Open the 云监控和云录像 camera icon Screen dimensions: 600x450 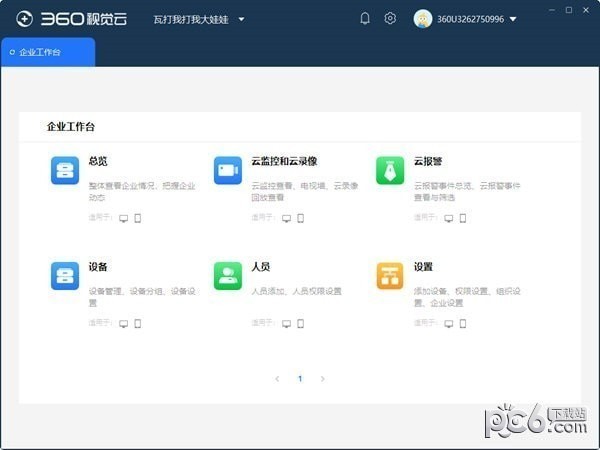click(x=228, y=170)
